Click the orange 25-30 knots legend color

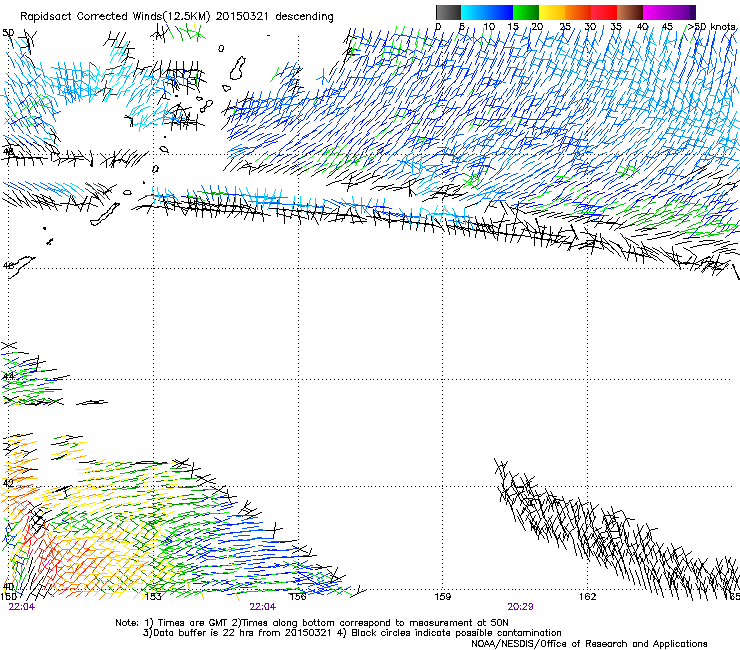tap(578, 12)
